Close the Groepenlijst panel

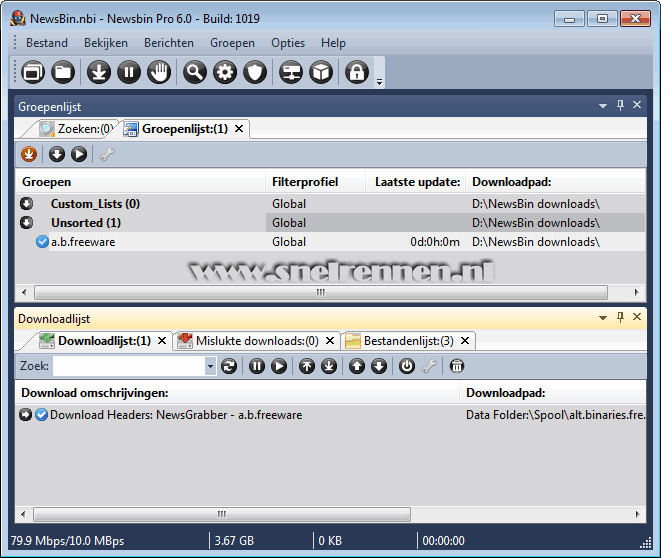click(637, 105)
